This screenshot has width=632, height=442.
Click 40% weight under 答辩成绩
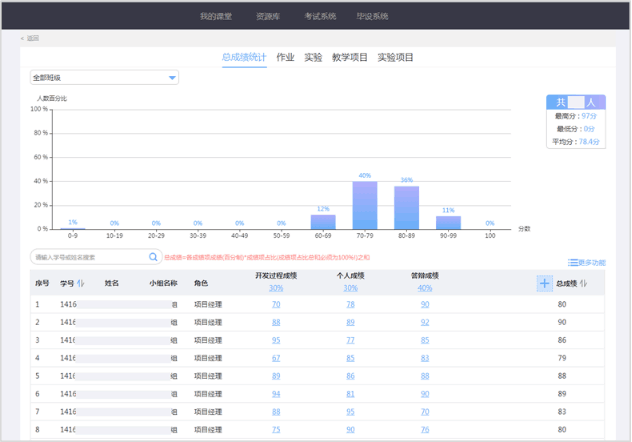[x=425, y=288]
